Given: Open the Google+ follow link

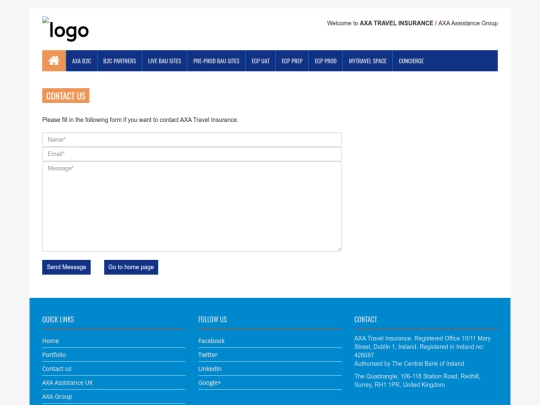Looking at the screenshot, I should [209, 383].
